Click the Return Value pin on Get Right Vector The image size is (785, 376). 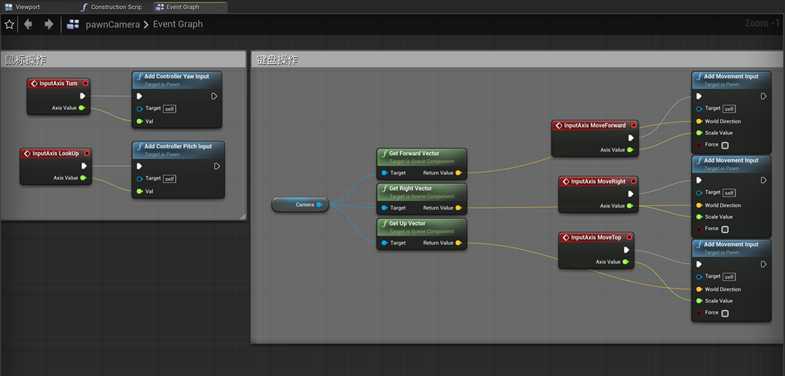(x=459, y=208)
